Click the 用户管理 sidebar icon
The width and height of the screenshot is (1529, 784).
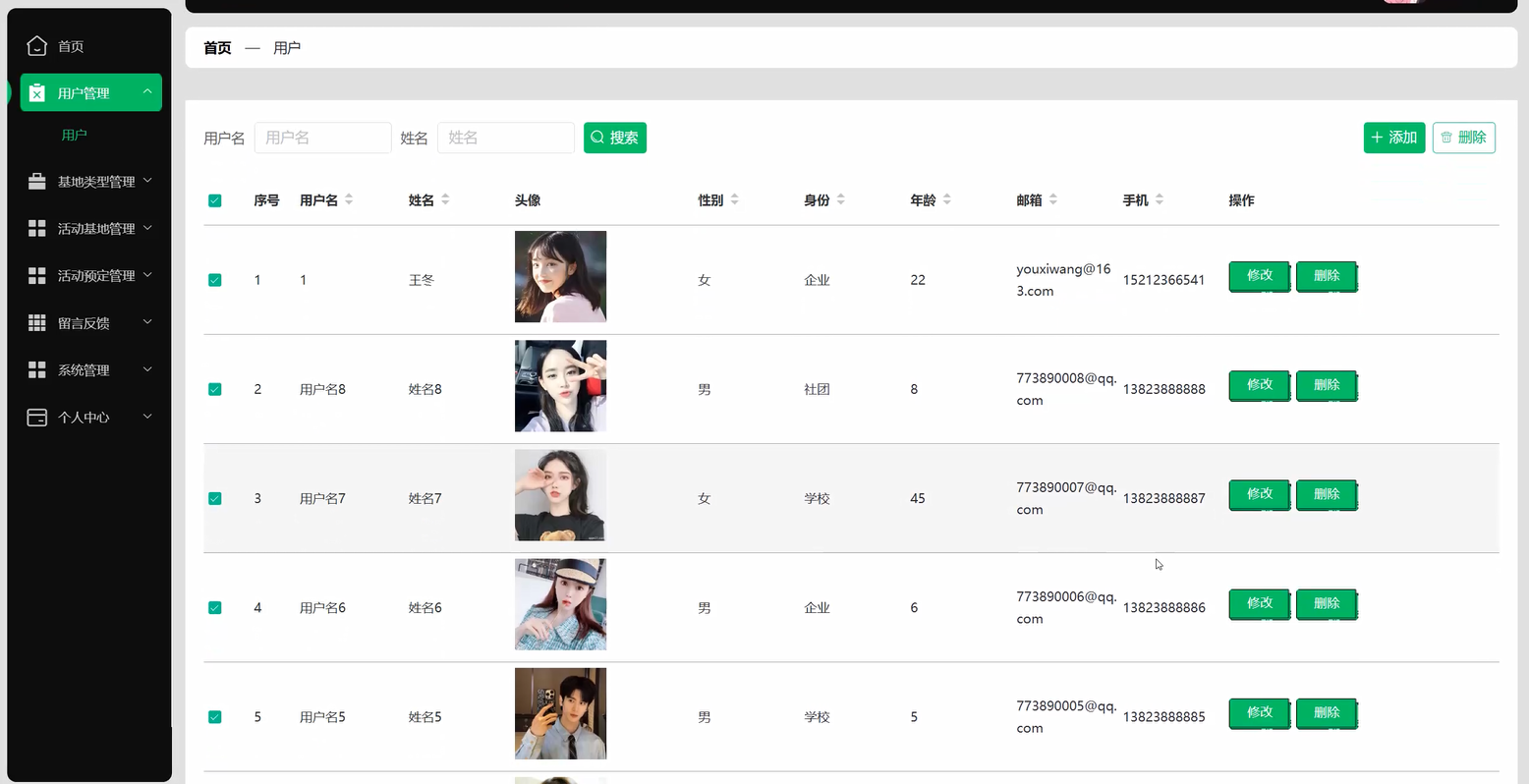point(36,92)
